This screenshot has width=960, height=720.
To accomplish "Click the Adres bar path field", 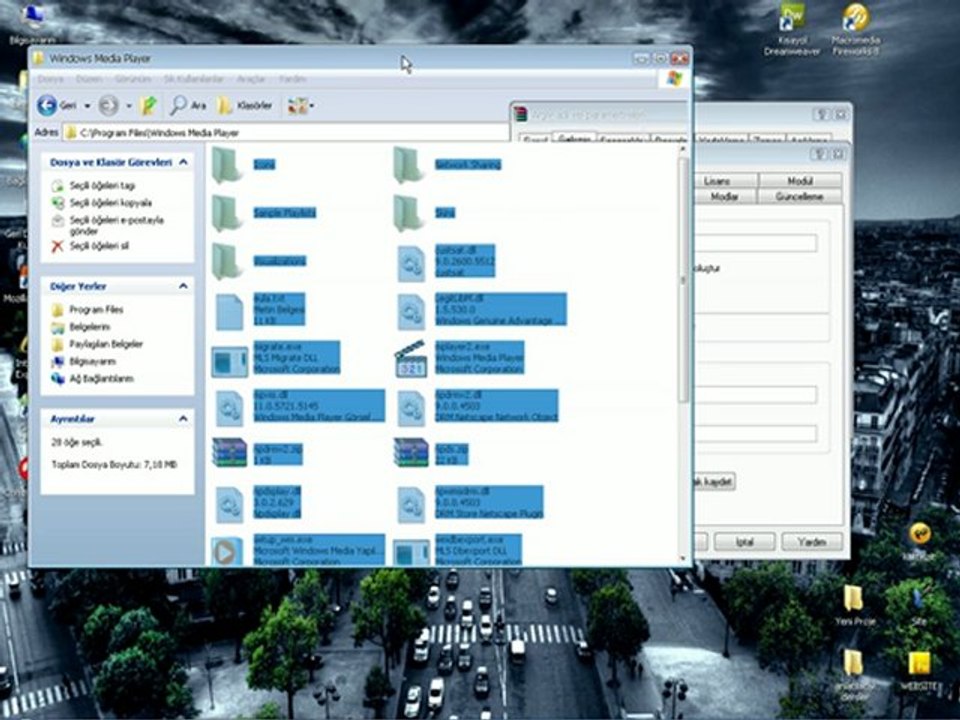I will (285, 133).
